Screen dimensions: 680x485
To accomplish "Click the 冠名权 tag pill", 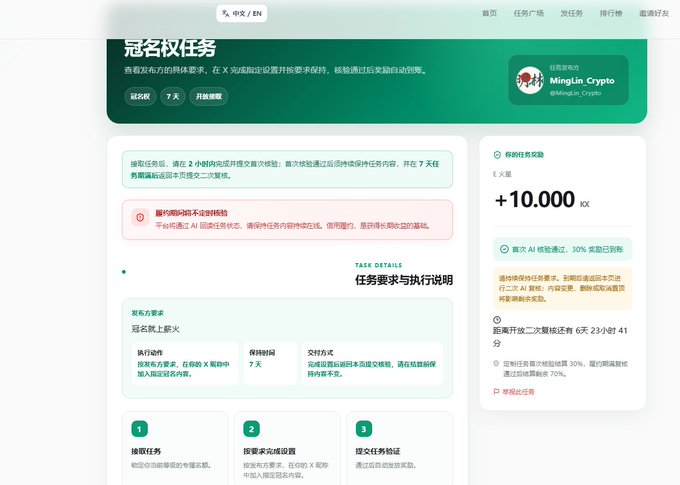I will point(140,96).
